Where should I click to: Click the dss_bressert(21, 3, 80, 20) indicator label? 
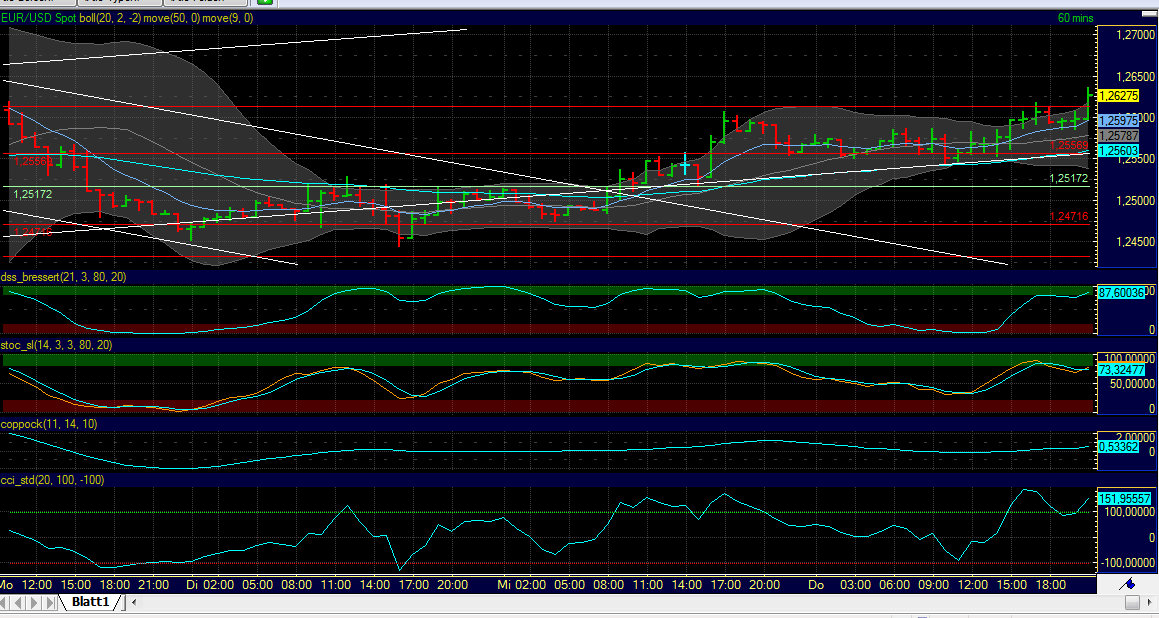click(x=62, y=278)
